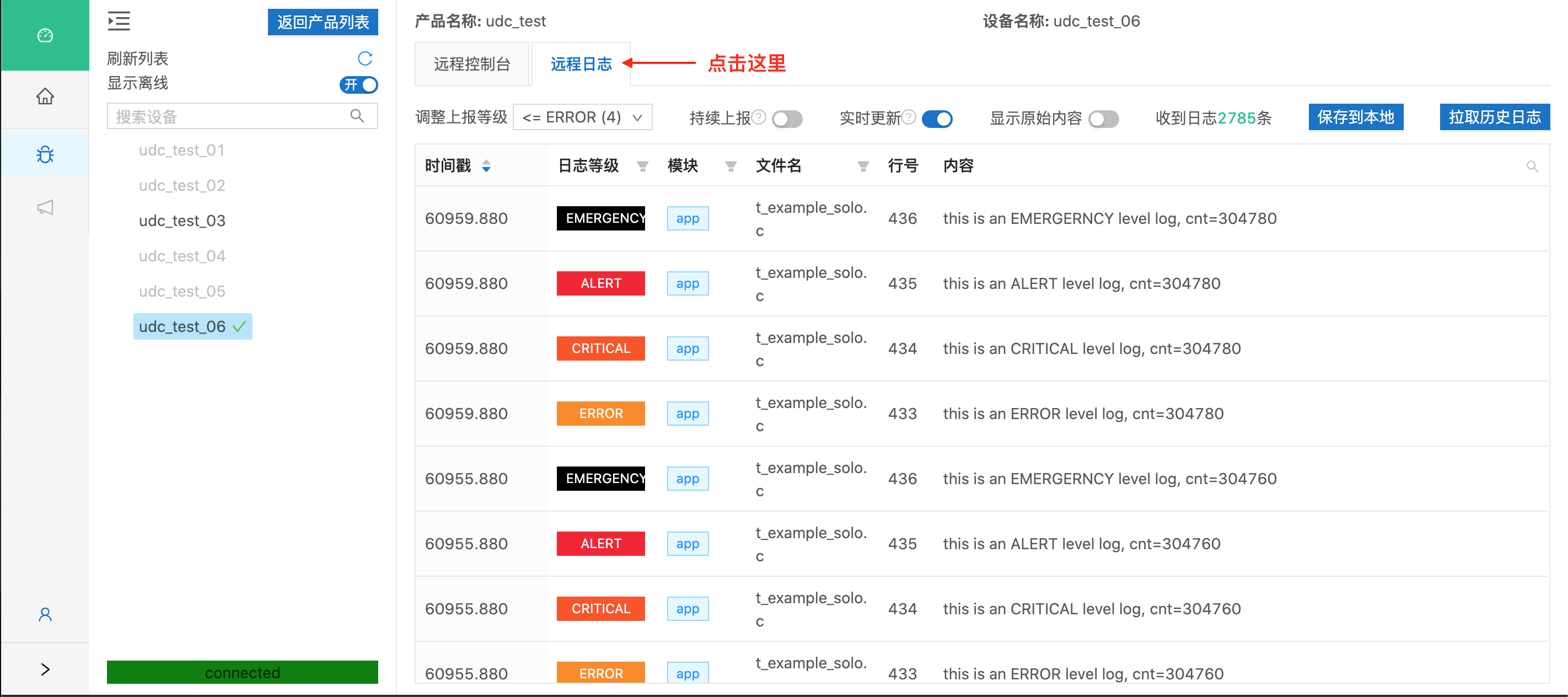Click the received log count 2785
Image resolution: width=1568 pixels, height=697 pixels.
pyautogui.click(x=1236, y=117)
